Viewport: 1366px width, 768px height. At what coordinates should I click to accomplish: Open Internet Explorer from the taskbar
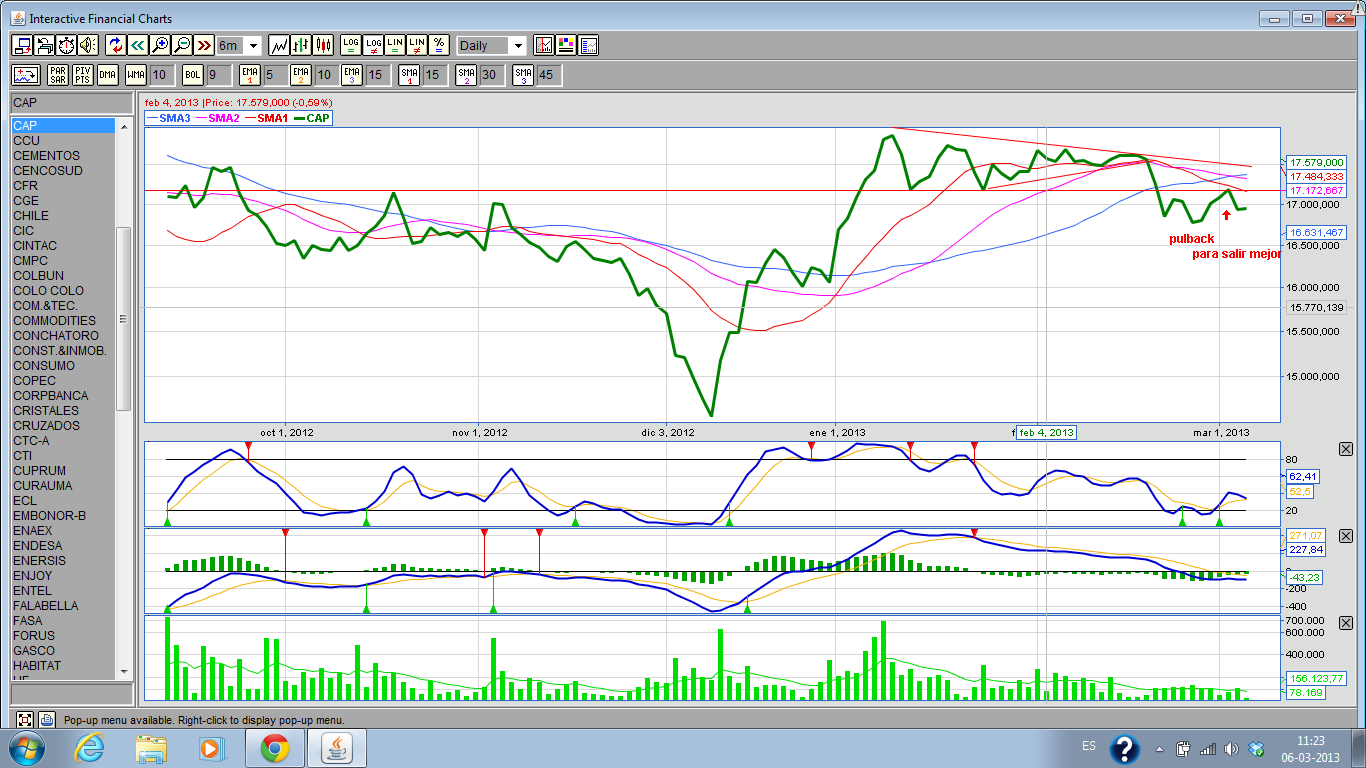click(90, 748)
